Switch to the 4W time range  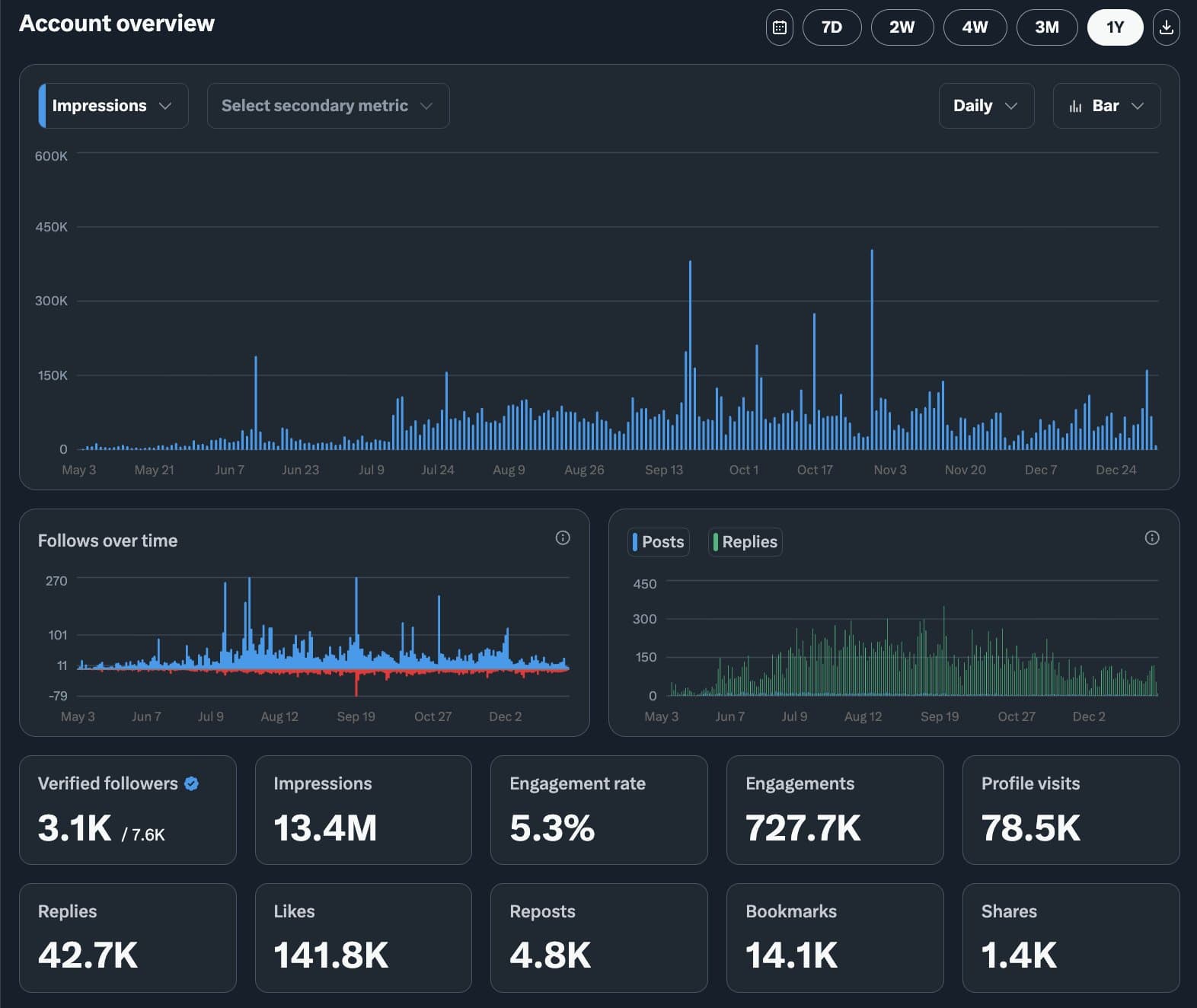(x=975, y=27)
